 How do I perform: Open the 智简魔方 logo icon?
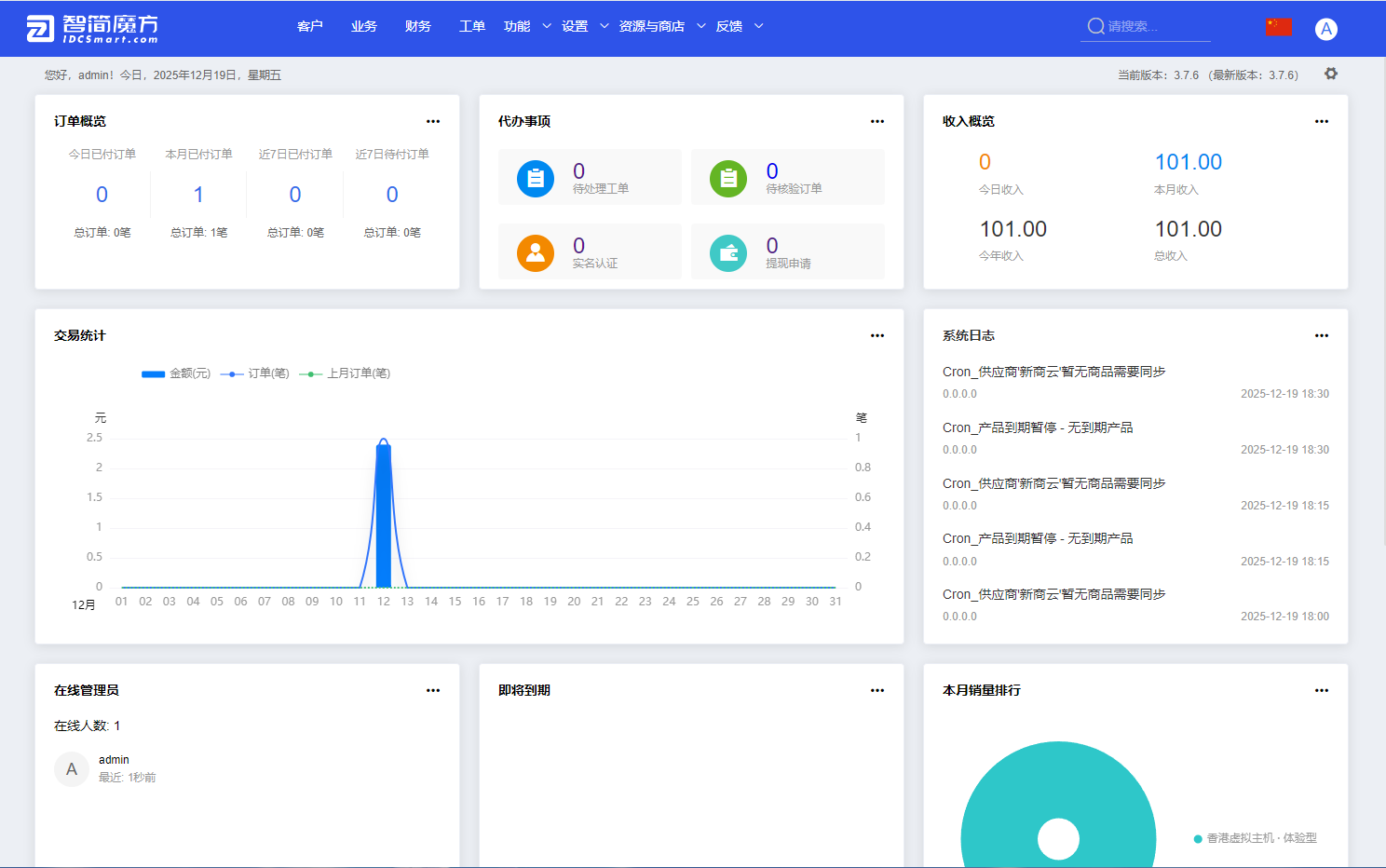[38, 28]
